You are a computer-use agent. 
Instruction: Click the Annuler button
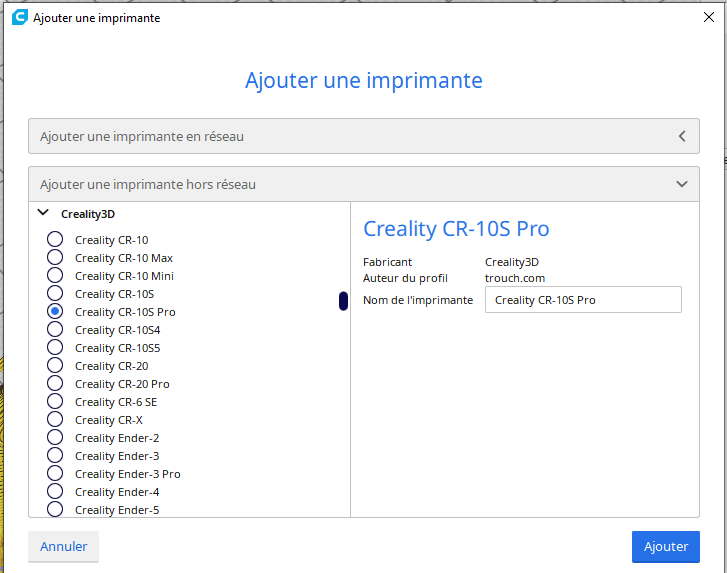pyautogui.click(x=64, y=547)
